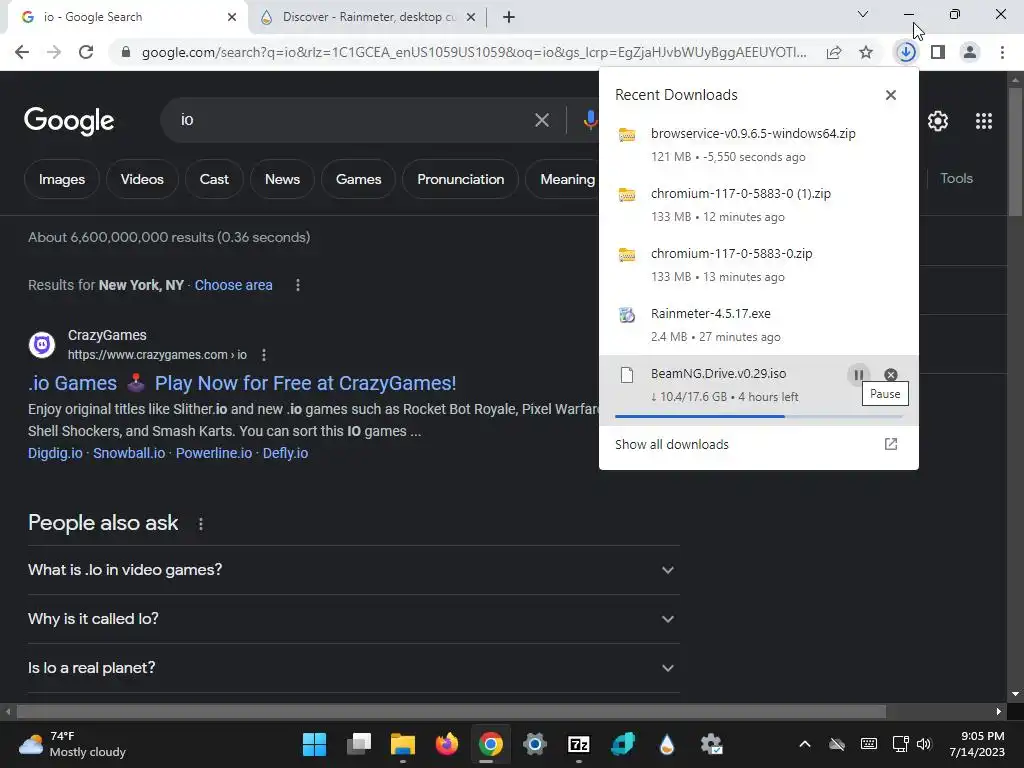This screenshot has height=768, width=1024.
Task: Open Show all downloads
Action: tap(758, 445)
